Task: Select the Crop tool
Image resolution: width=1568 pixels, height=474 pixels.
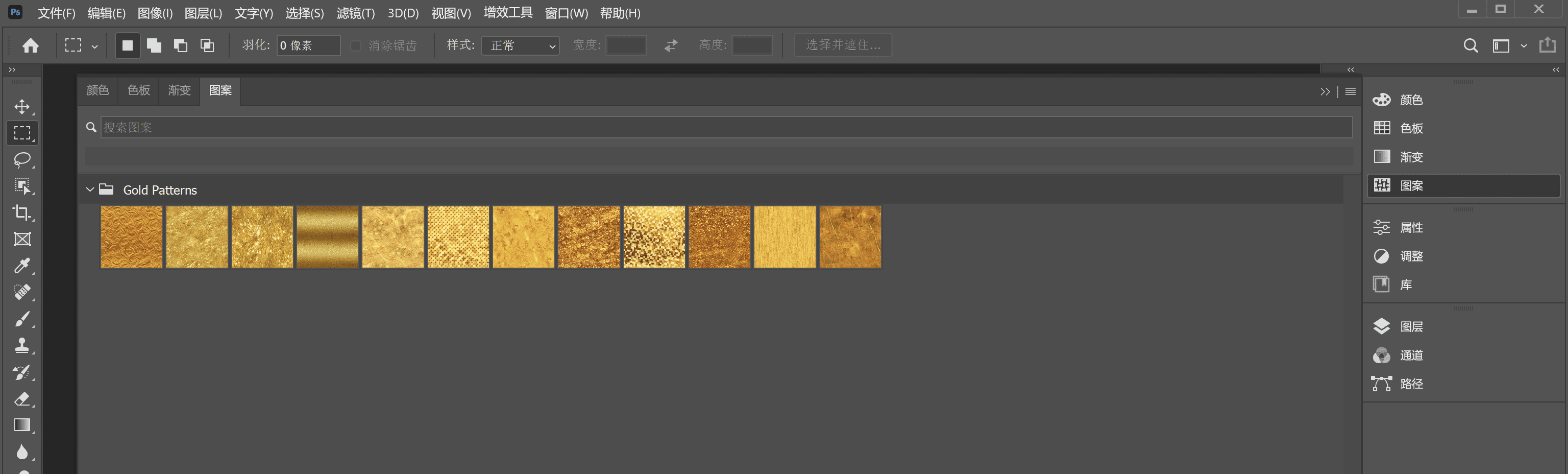Action: [22, 212]
